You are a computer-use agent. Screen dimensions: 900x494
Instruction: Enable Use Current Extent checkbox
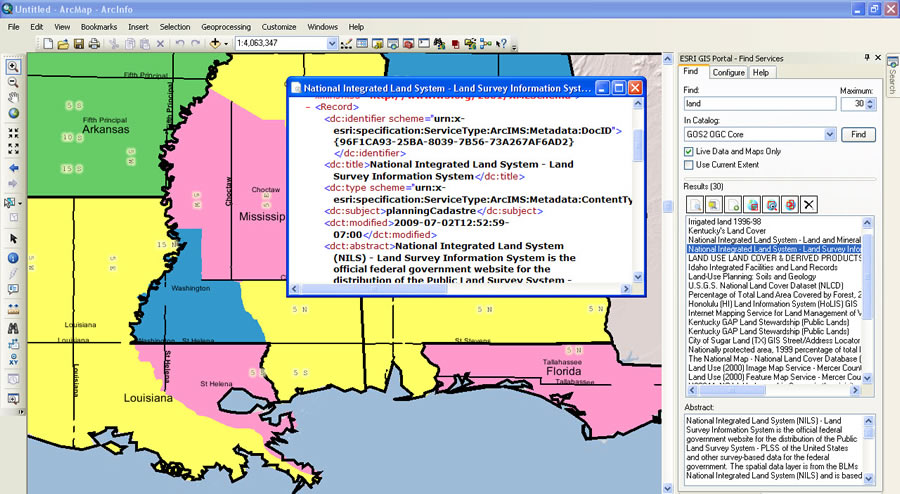[689, 165]
